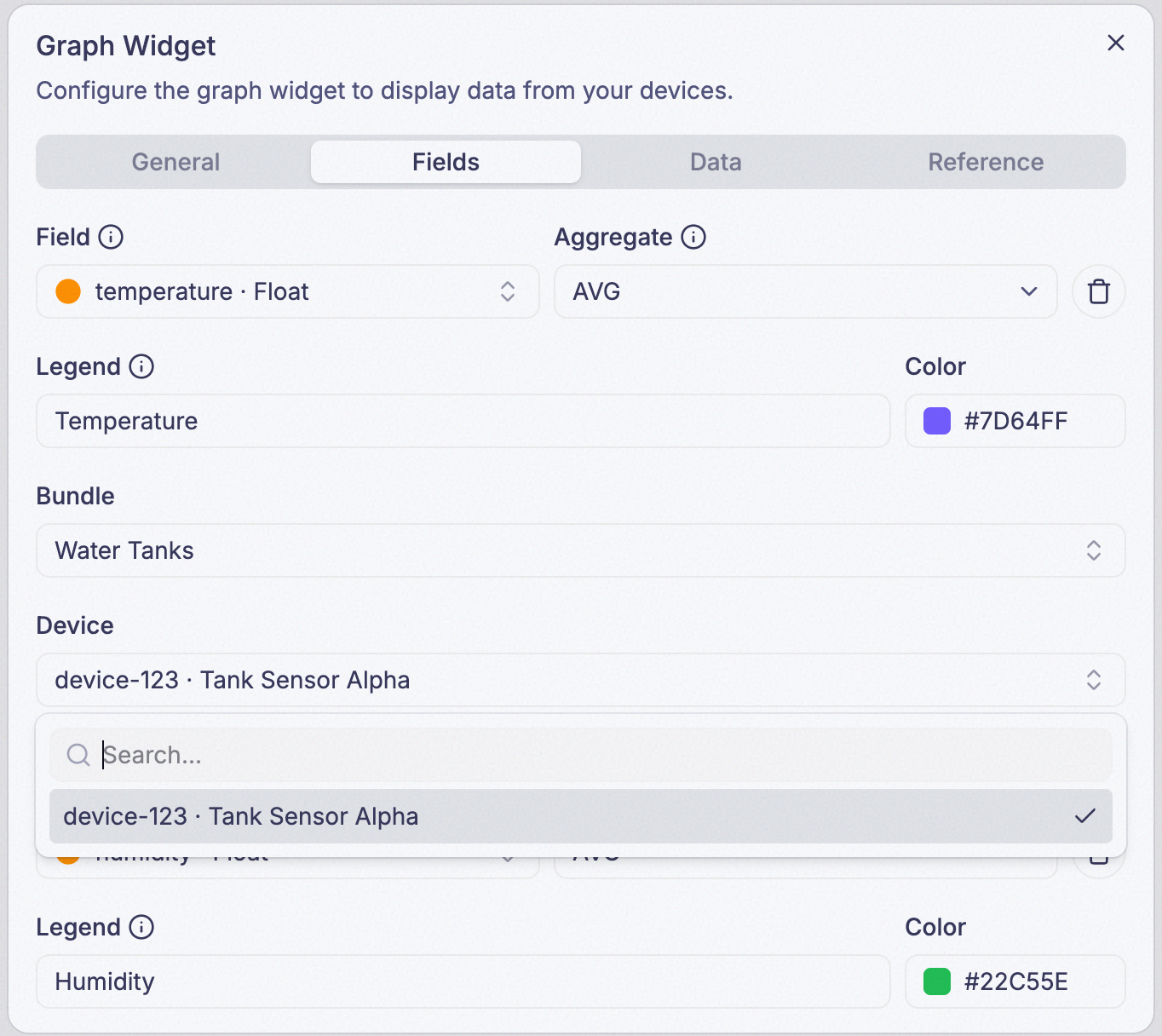Image resolution: width=1162 pixels, height=1036 pixels.
Task: Expand the AVG aggregate dropdown
Action: [806, 291]
